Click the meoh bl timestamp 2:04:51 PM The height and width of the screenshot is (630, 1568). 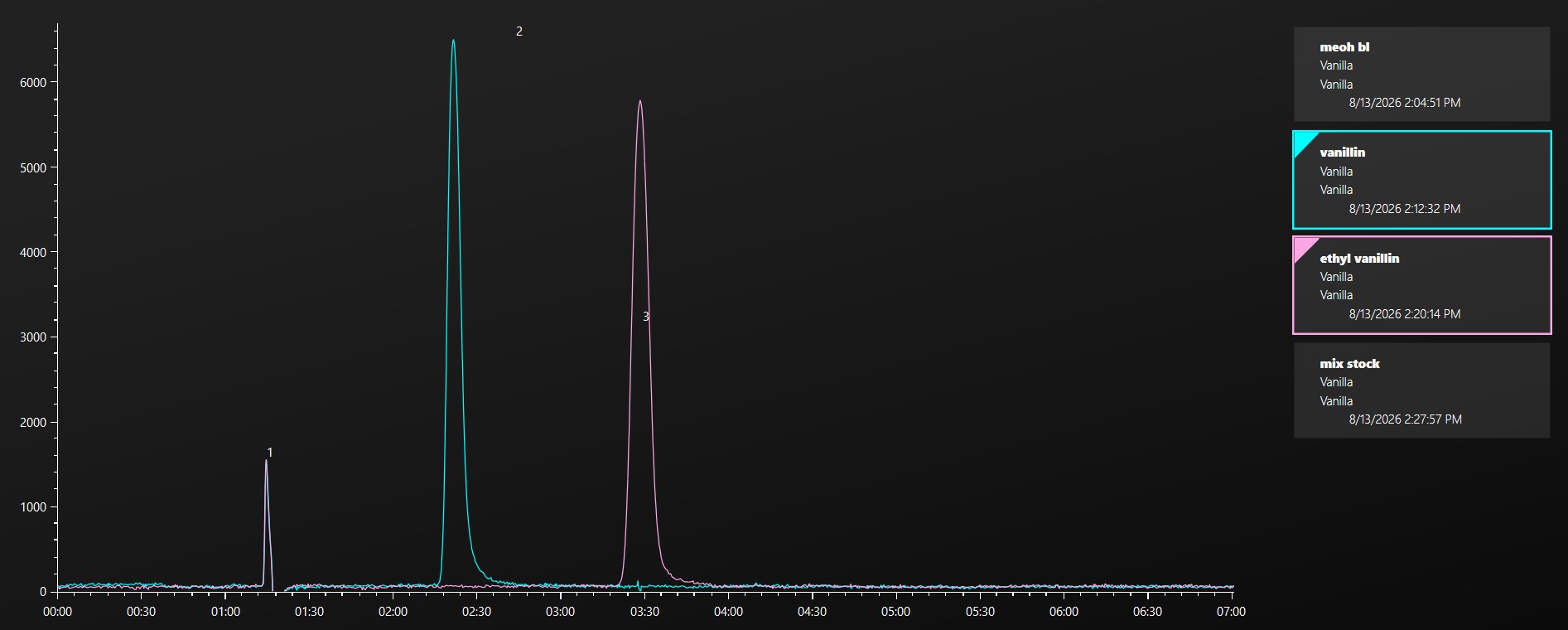[1405, 103]
